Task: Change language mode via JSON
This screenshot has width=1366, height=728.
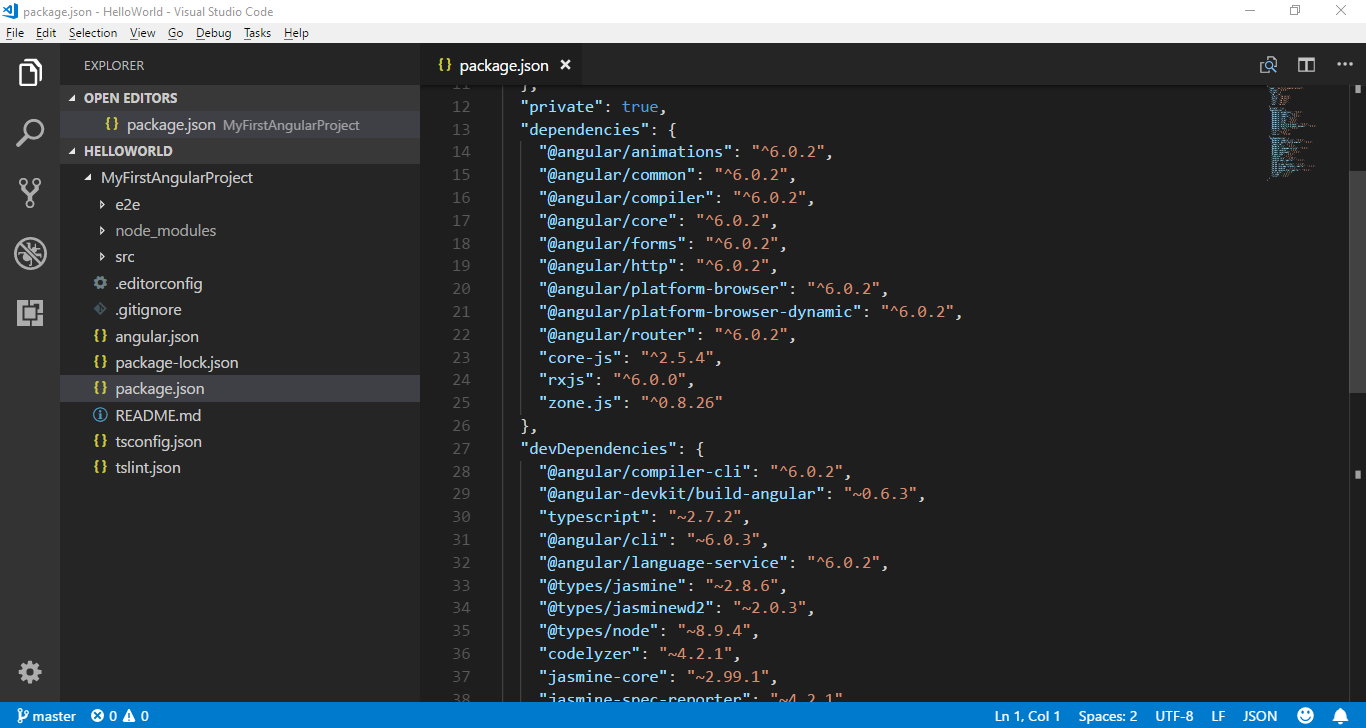Action: coord(1260,716)
